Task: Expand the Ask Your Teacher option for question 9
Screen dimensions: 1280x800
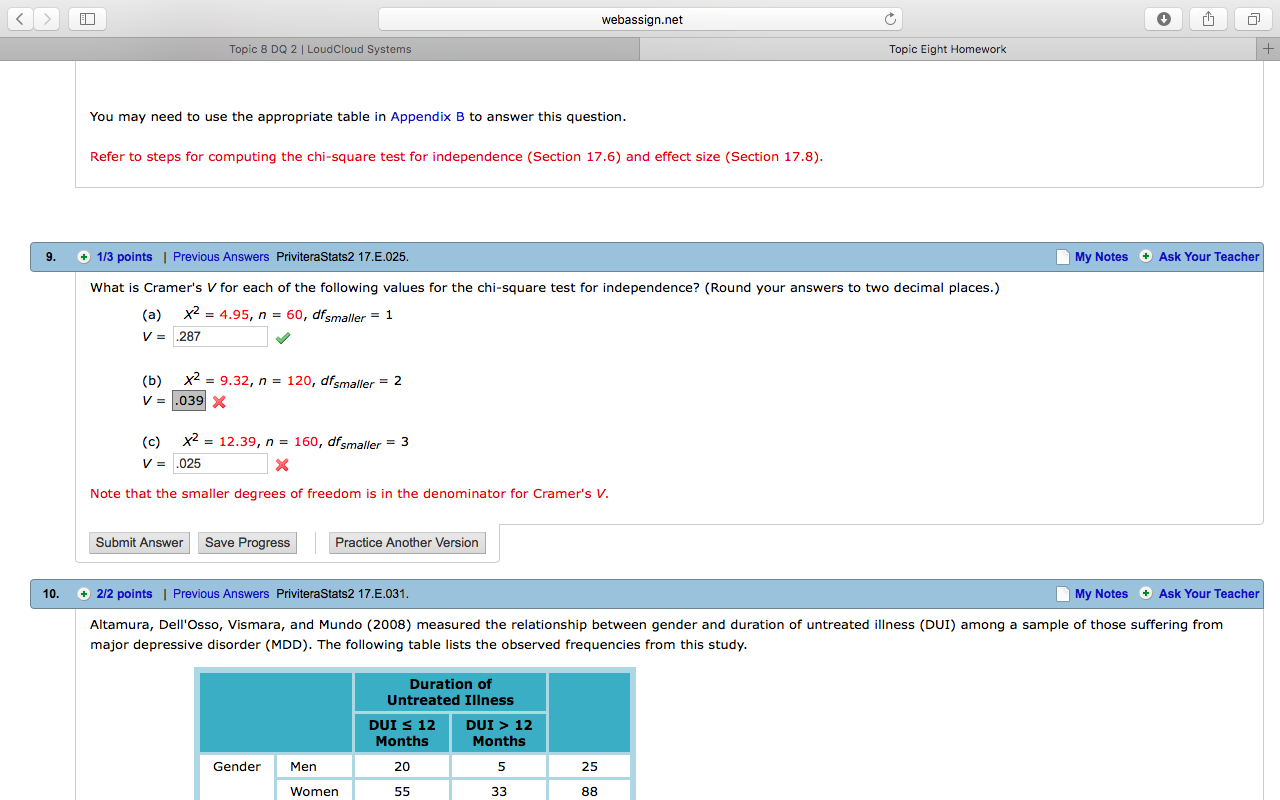Action: pos(1144,257)
